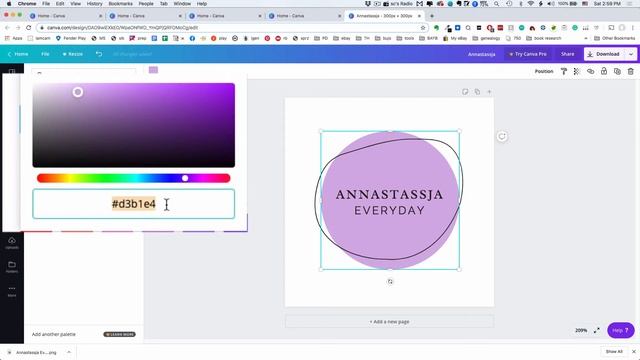Click inside the saturation brightness color field
This screenshot has height=360, width=640.
click(133, 125)
